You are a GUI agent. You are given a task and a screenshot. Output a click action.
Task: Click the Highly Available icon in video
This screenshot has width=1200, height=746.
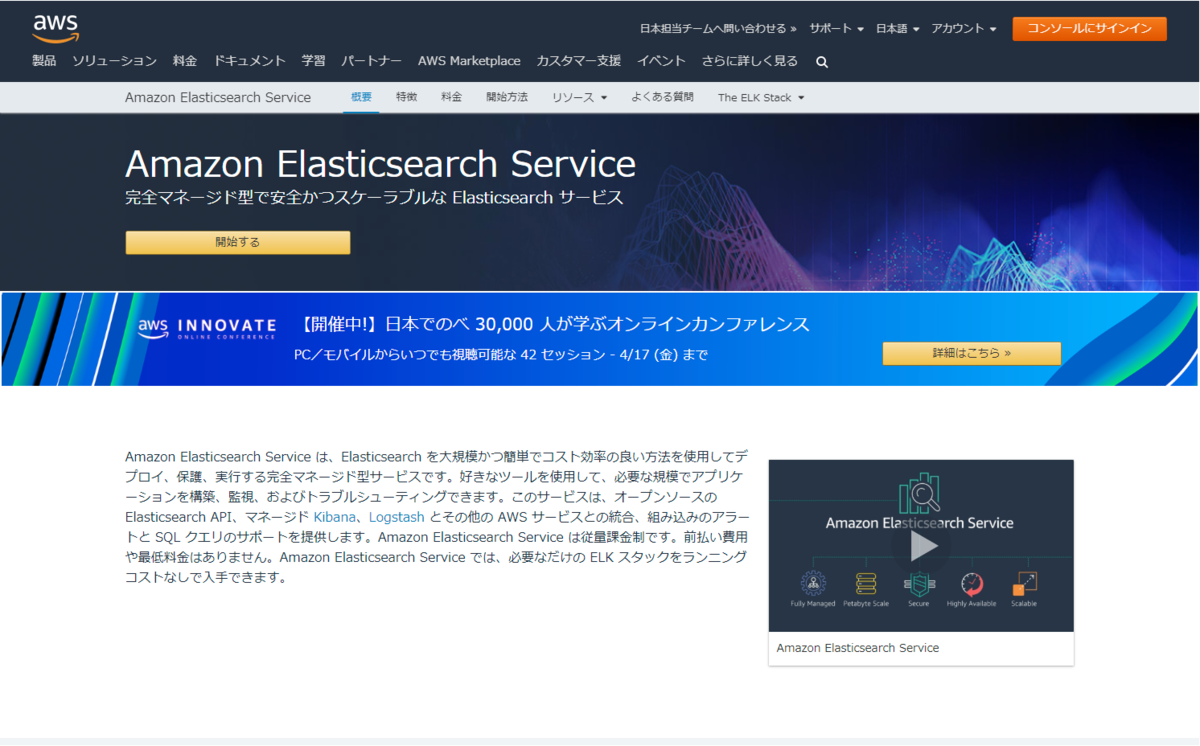[971, 584]
